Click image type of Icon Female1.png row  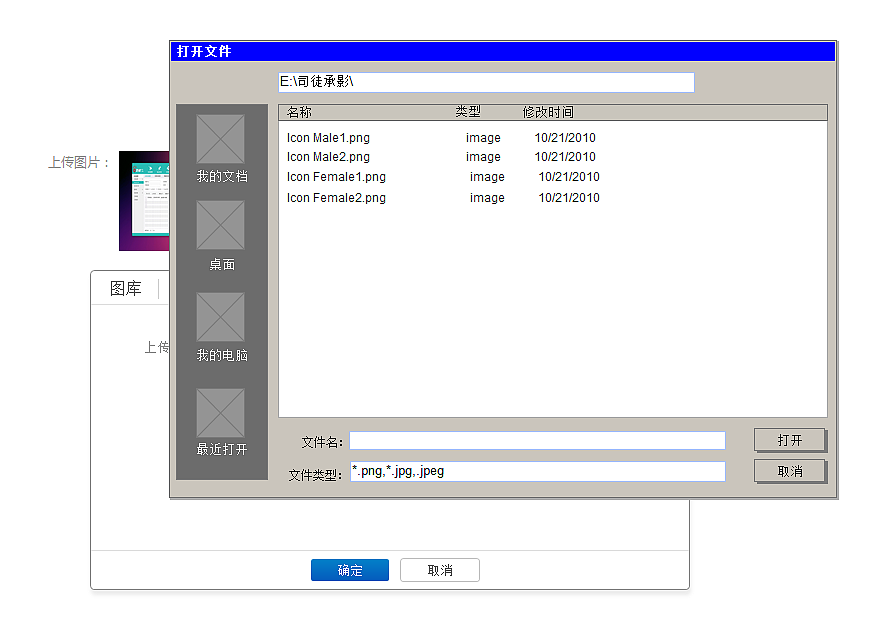point(487,177)
